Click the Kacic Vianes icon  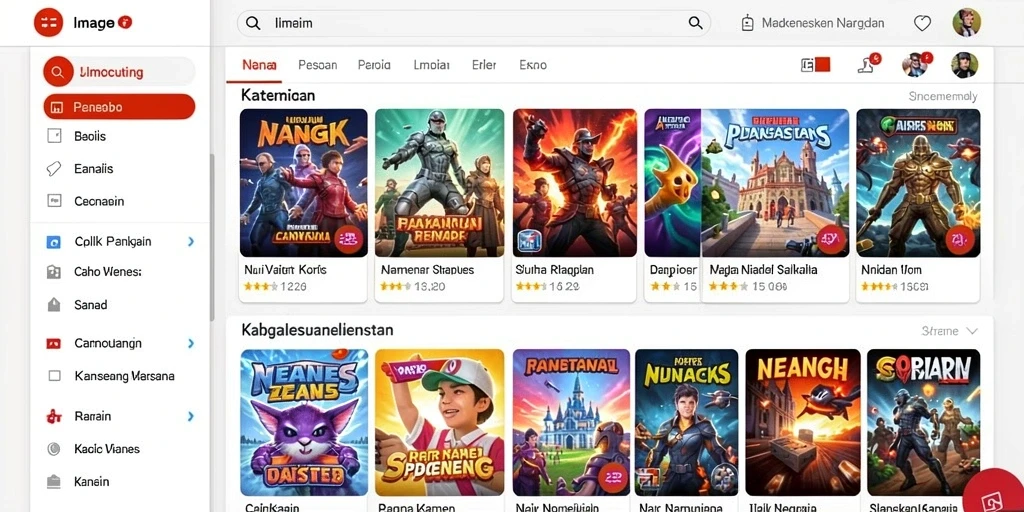54,449
